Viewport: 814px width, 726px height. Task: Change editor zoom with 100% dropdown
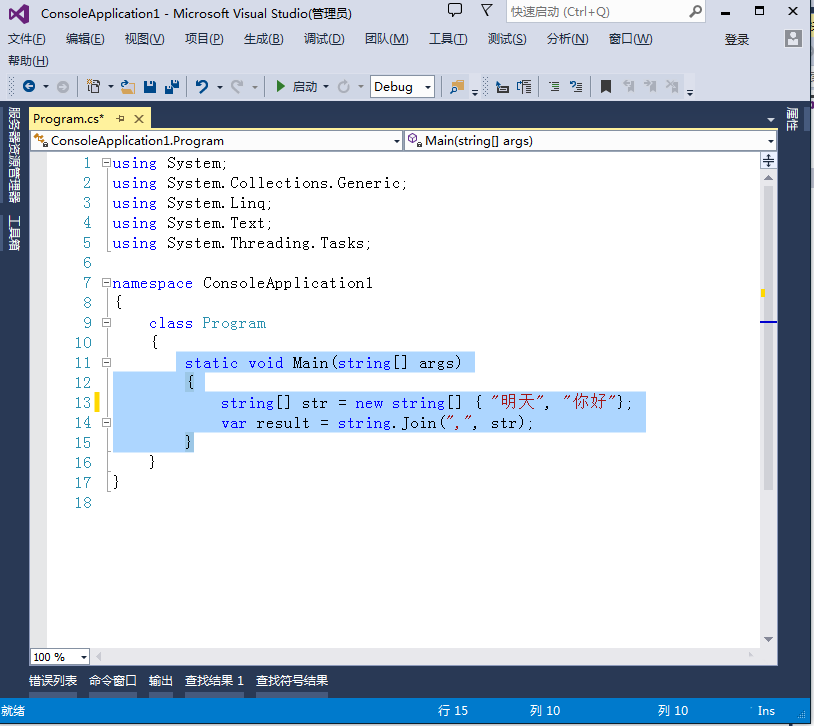(x=58, y=657)
